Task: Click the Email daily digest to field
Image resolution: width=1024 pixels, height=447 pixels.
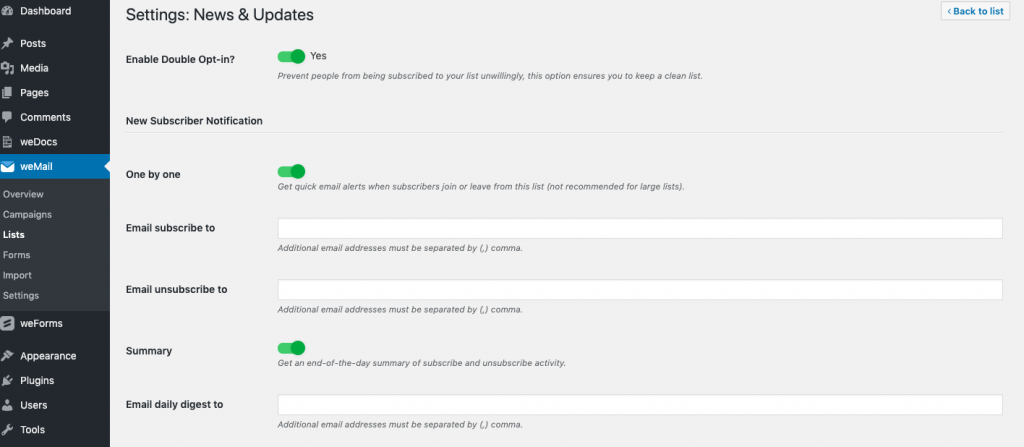Action: 640,405
